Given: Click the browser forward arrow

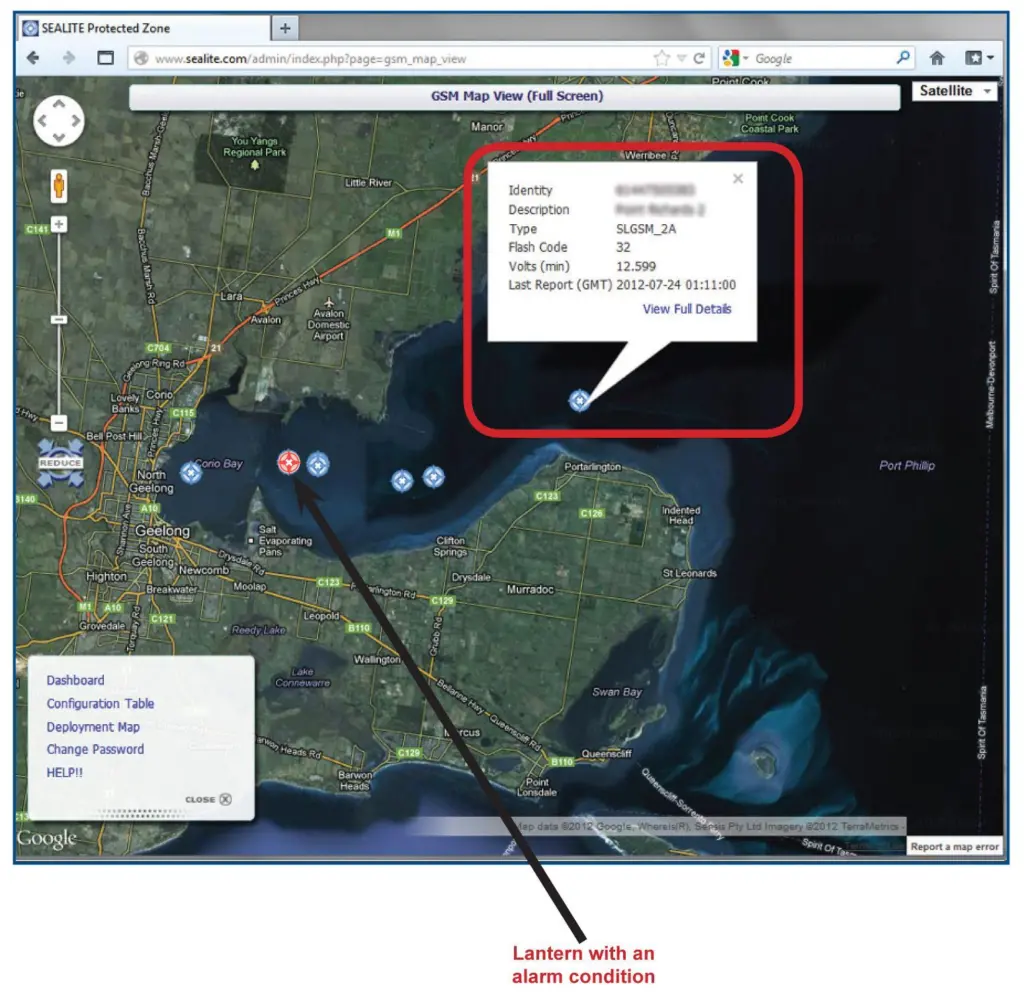Looking at the screenshot, I should 69,58.
